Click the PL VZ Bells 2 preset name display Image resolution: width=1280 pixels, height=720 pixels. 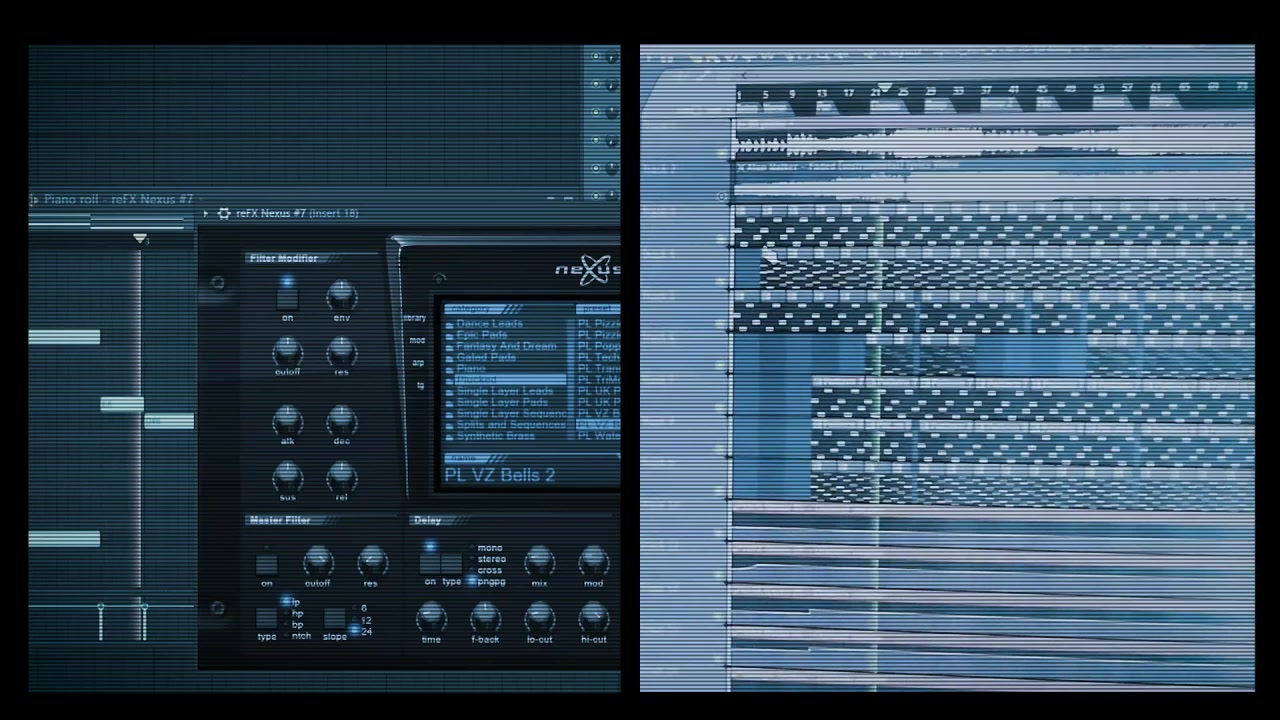pos(500,475)
